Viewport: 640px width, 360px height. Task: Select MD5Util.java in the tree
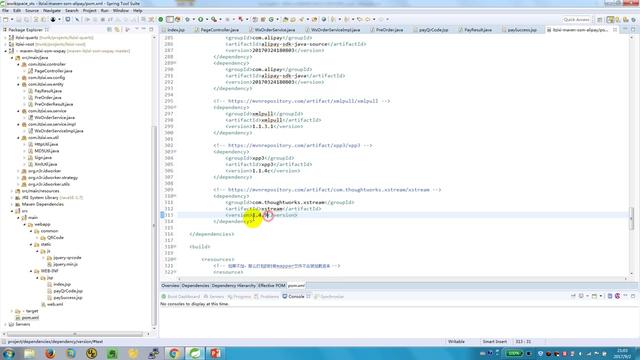(x=47, y=151)
